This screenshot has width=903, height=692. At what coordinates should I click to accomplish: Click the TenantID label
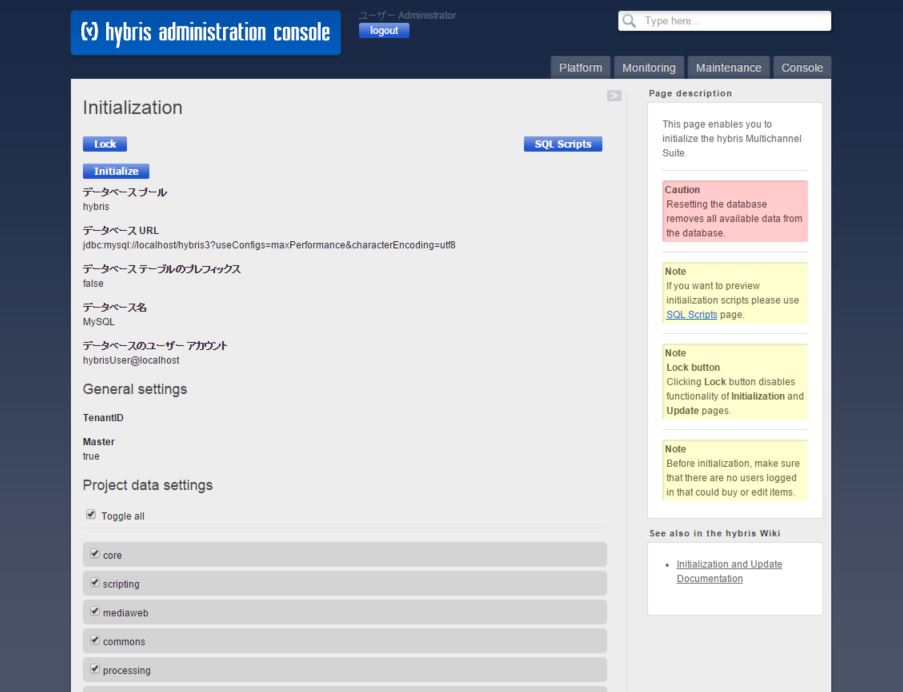coord(103,418)
